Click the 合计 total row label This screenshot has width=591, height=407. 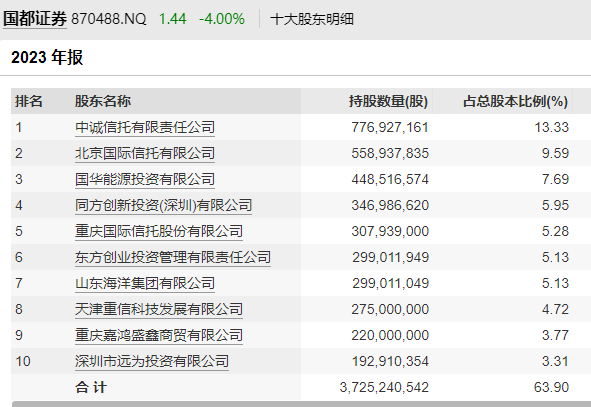tap(91, 387)
